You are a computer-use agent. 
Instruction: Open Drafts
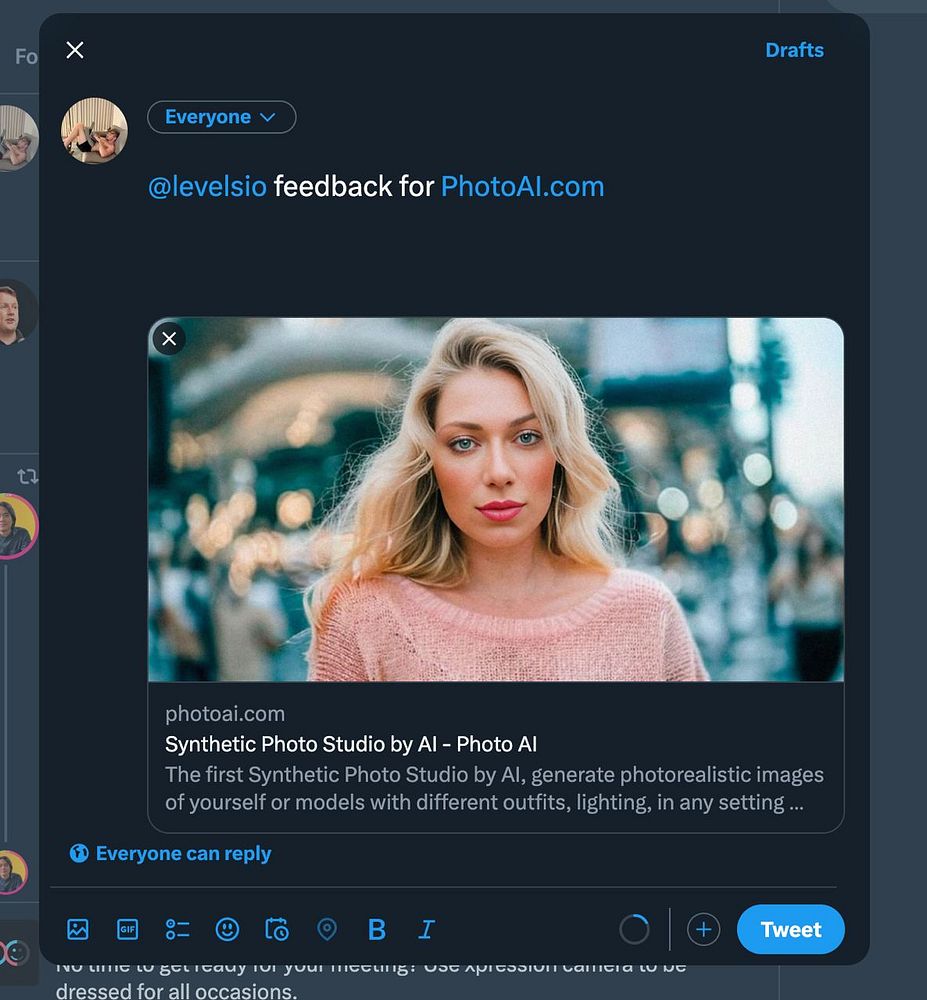[x=794, y=50]
